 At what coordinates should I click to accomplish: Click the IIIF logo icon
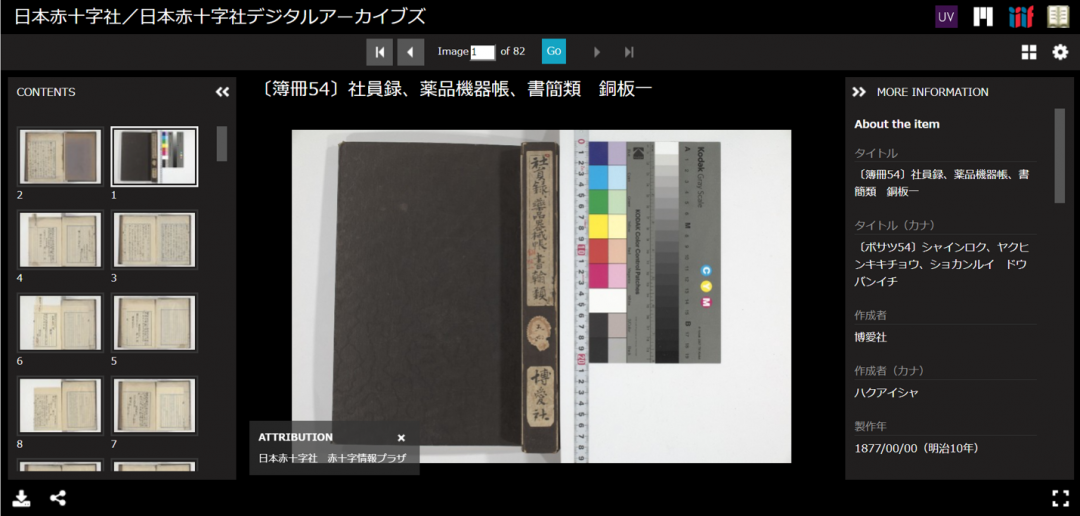(x=1020, y=17)
